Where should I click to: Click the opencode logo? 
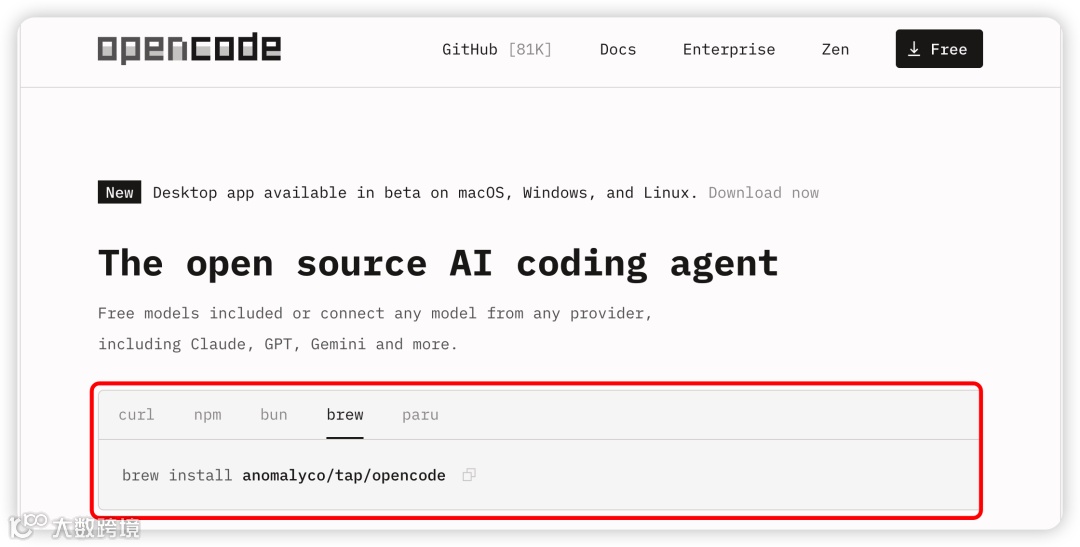pos(189,48)
